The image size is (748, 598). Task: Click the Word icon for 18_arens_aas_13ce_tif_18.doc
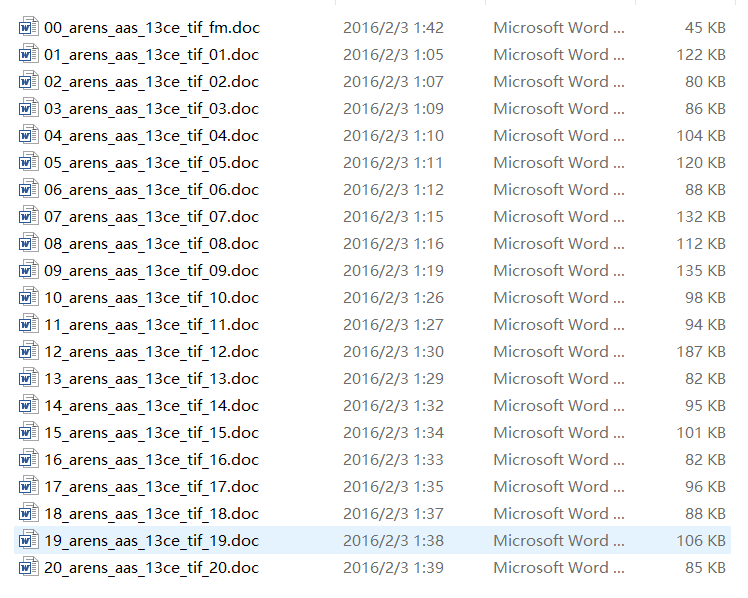(28, 514)
